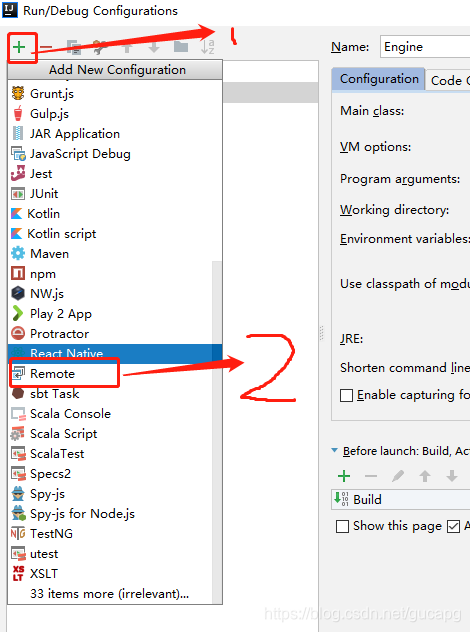Click the sbt Task icon entry
Screen dimensions: 470x632
18,393
